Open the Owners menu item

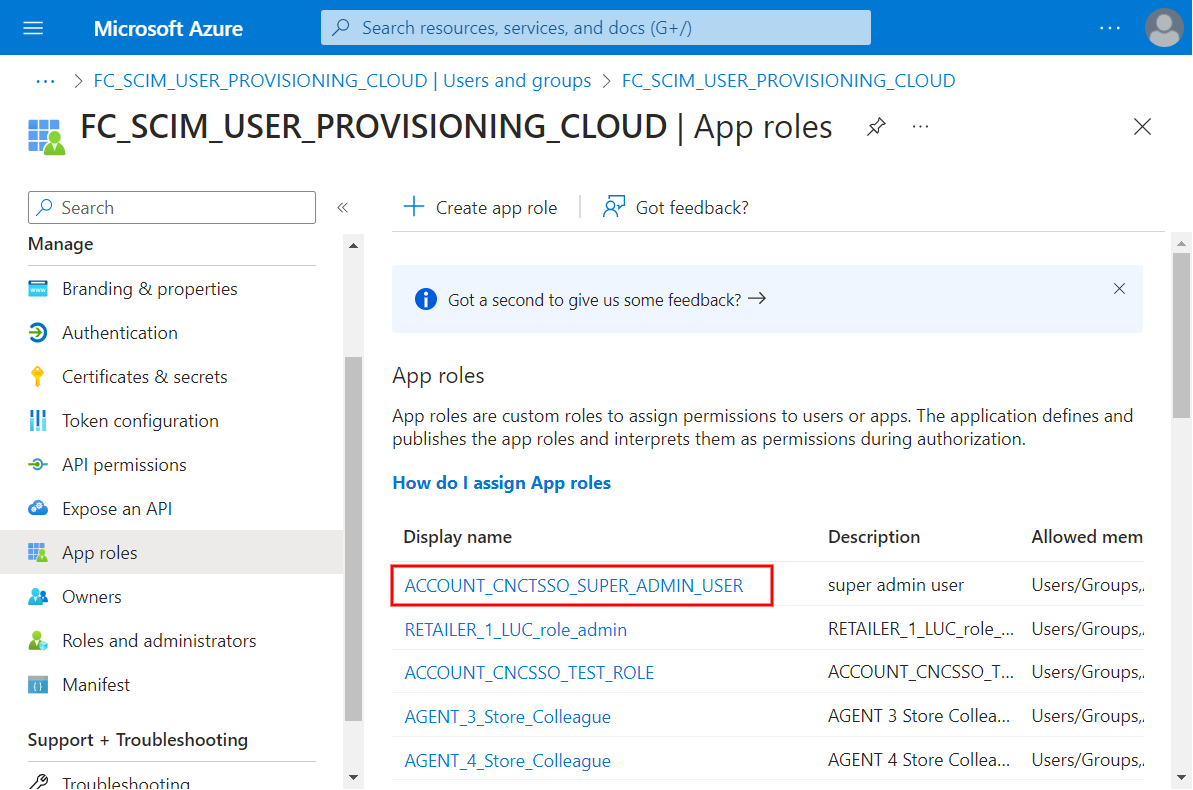point(91,597)
